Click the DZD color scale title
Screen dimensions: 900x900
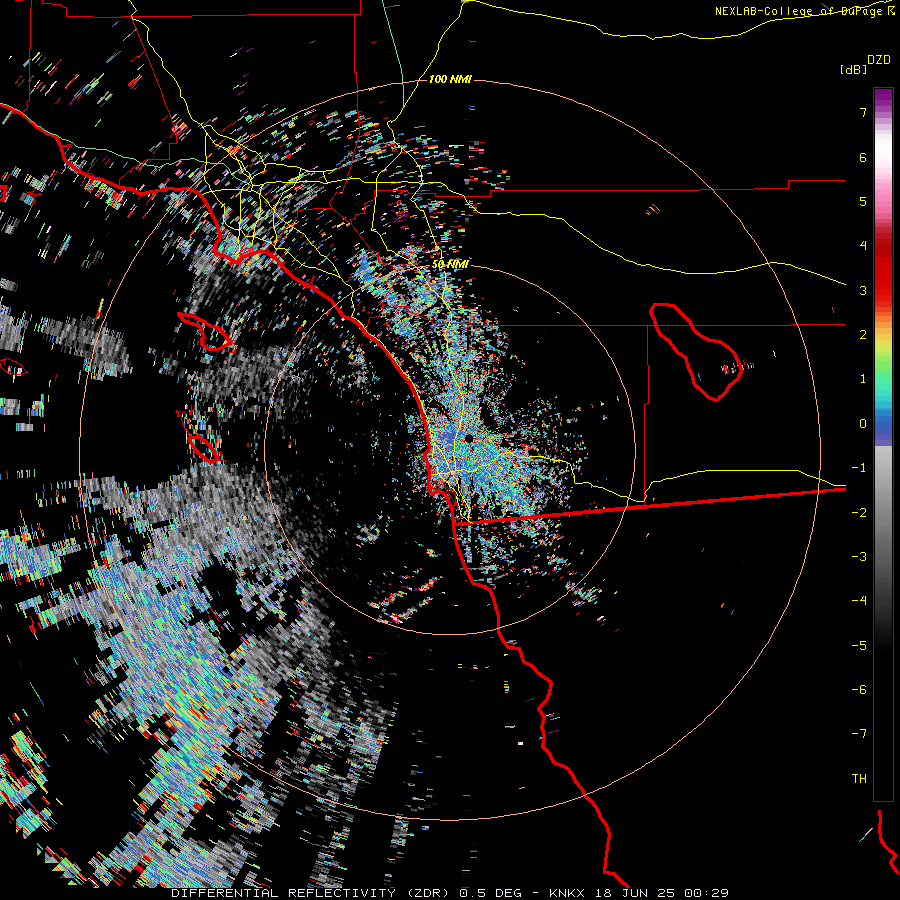point(878,60)
